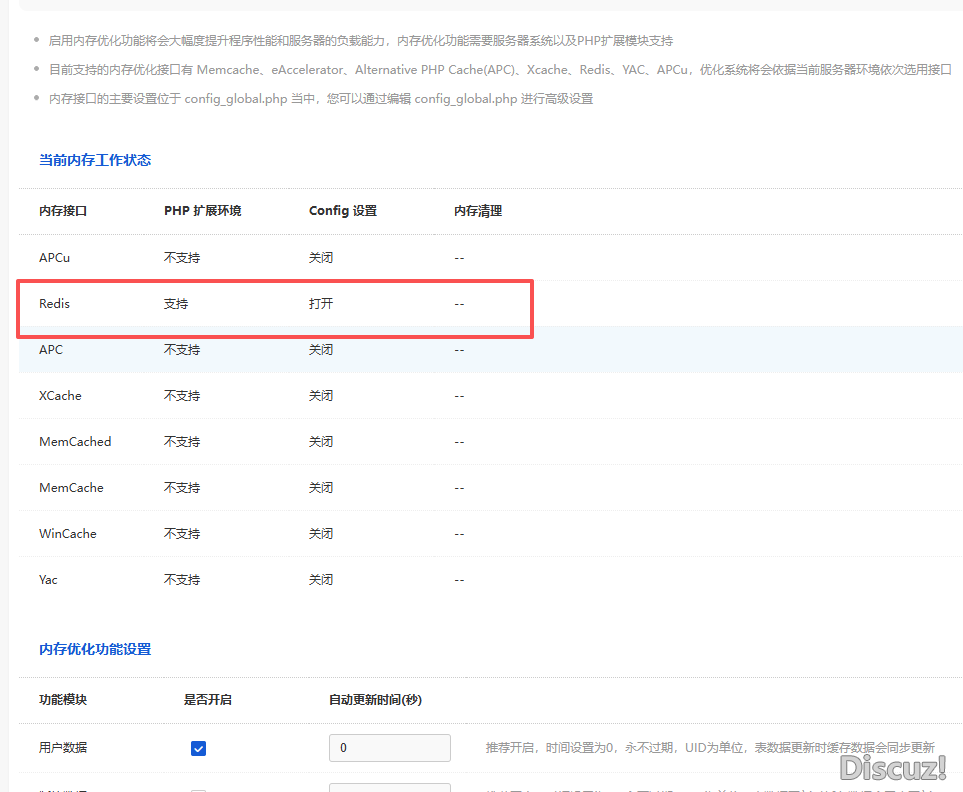Click the 内存清理 column header
This screenshot has height=792, width=963.
[x=478, y=211]
